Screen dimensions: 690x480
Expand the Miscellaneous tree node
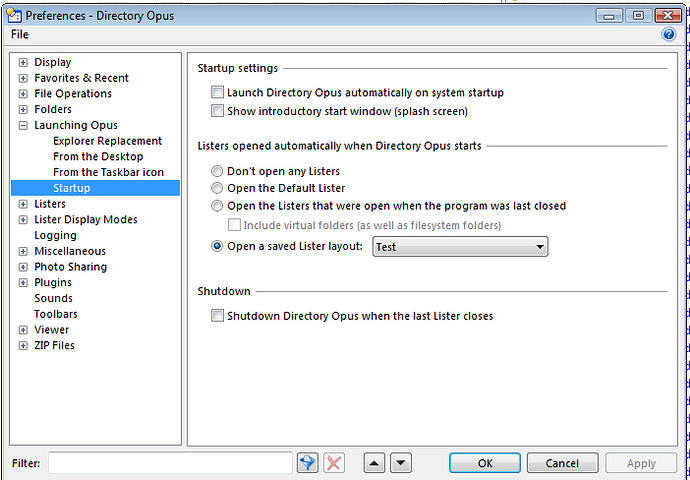(23, 251)
